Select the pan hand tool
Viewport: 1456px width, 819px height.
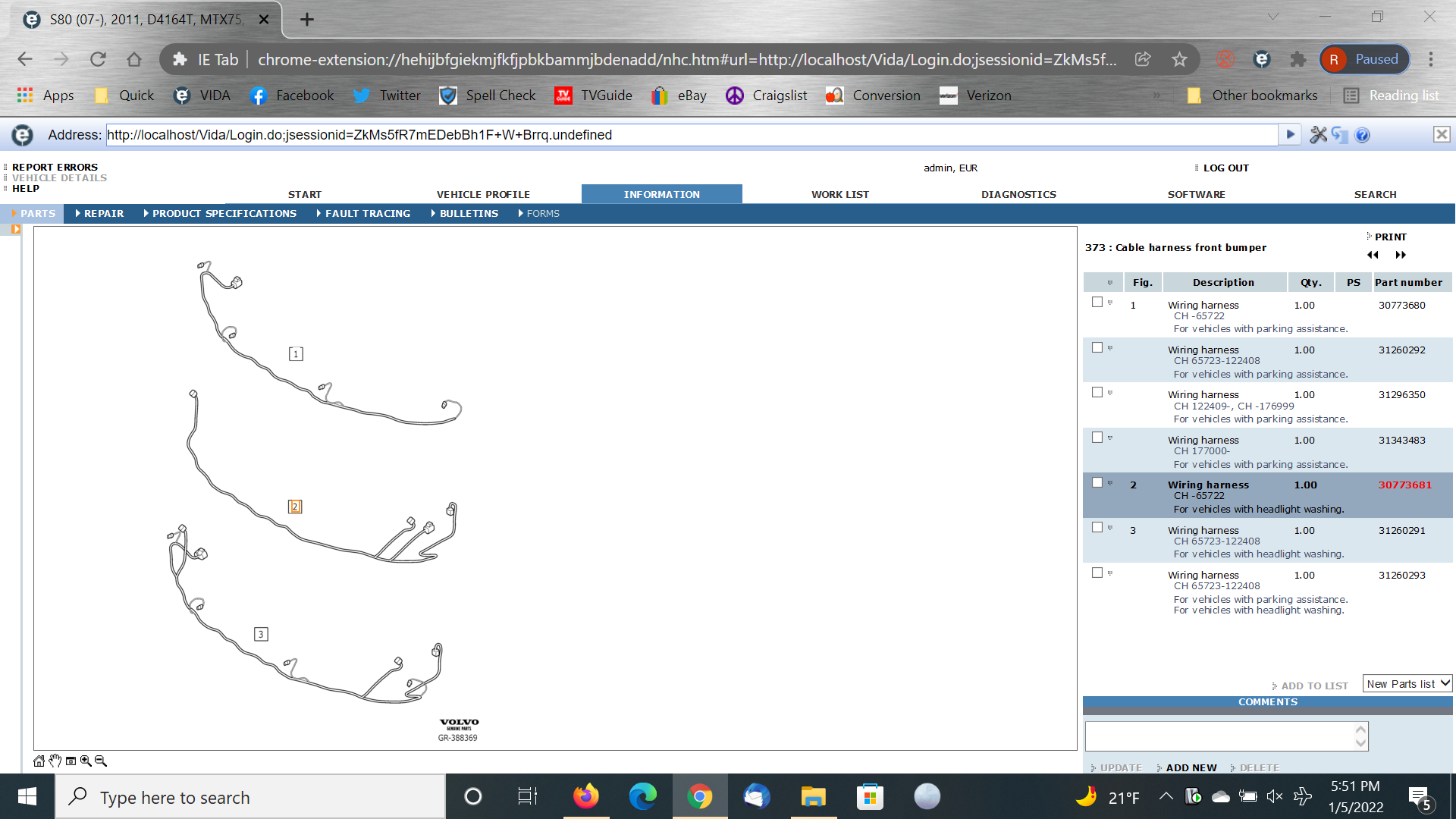pyautogui.click(x=55, y=761)
